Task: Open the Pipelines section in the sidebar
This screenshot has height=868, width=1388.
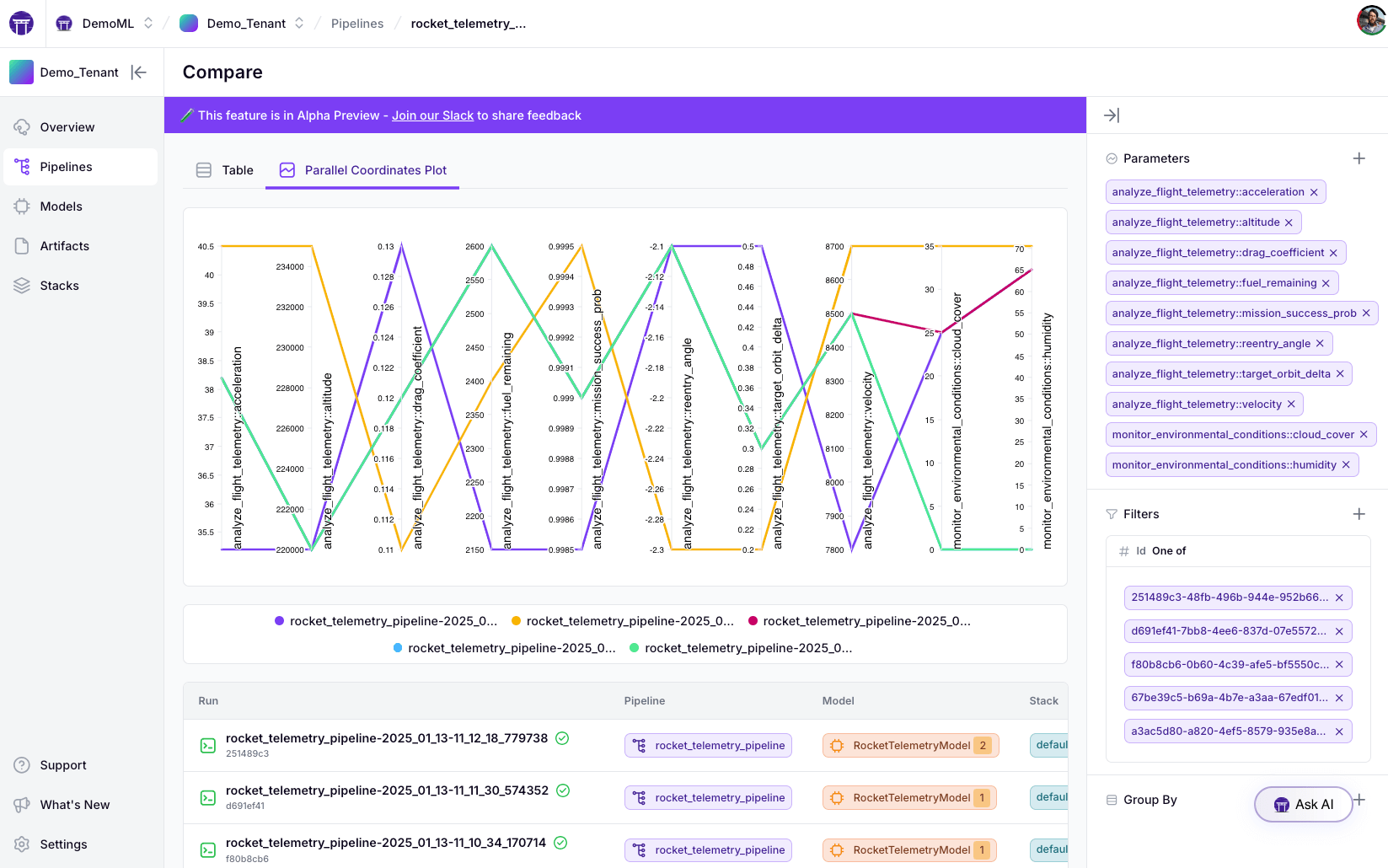Action: tap(67, 166)
